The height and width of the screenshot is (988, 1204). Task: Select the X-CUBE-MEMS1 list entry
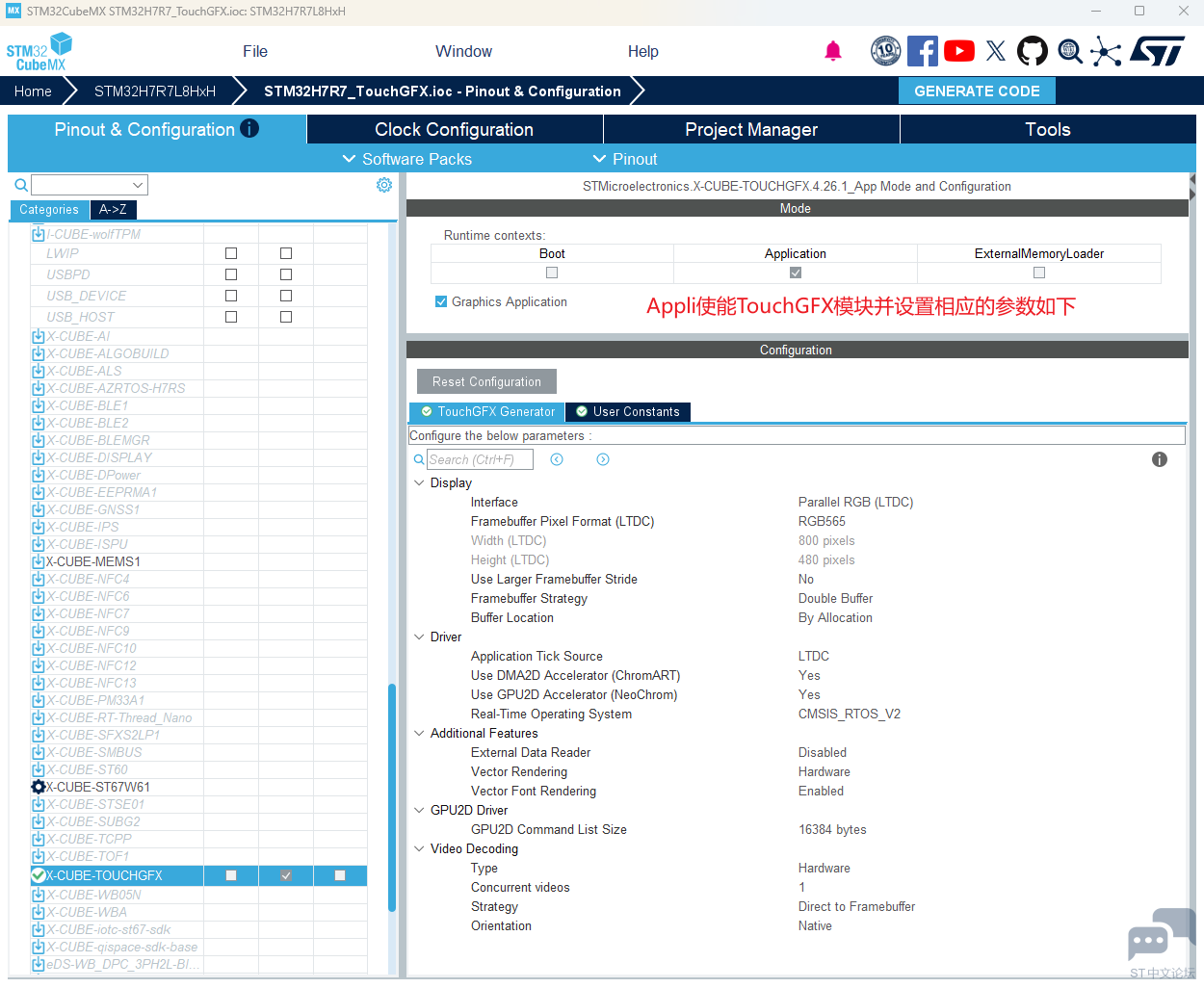(x=93, y=561)
